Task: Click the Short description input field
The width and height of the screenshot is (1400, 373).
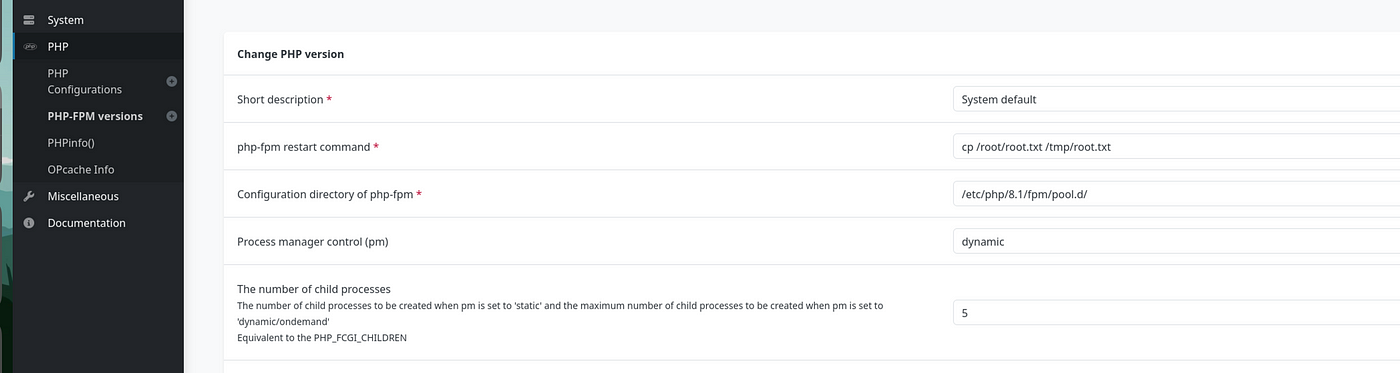Action: [x=1176, y=99]
